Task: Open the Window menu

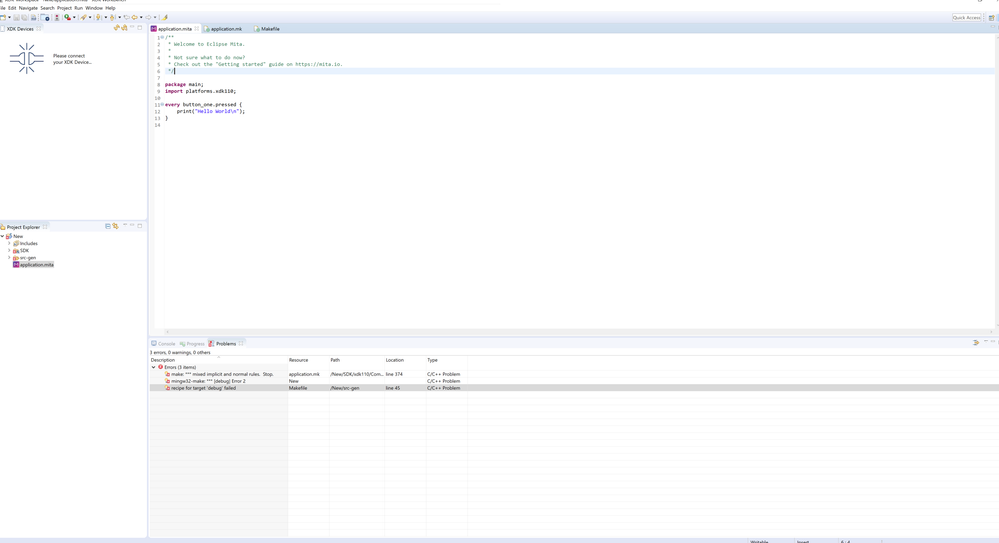Action: click(94, 8)
